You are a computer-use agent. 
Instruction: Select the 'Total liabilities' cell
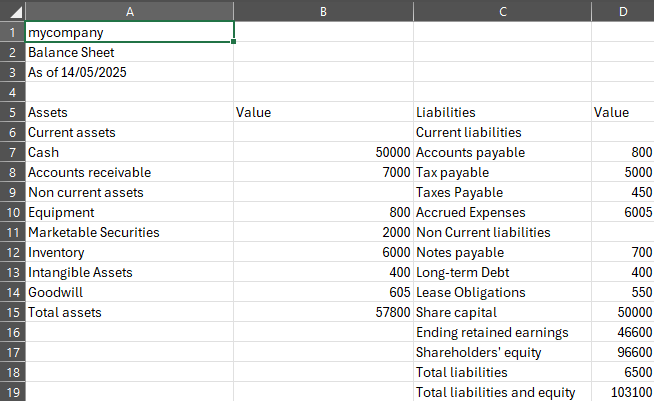[x=503, y=373]
